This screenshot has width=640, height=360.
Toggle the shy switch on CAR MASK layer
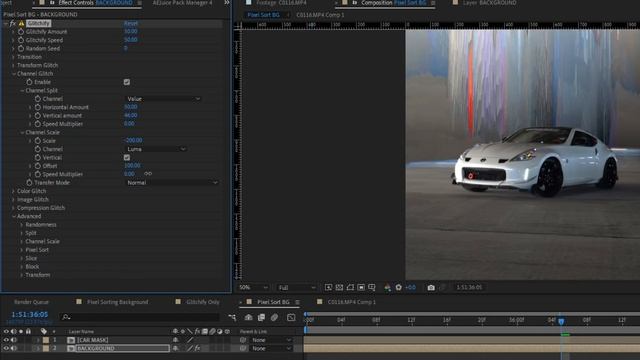[x=176, y=340]
